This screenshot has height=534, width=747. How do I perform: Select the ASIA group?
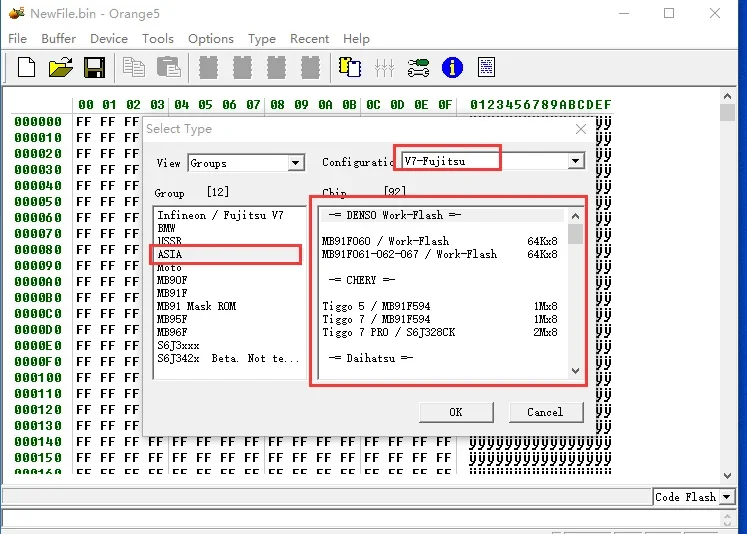click(x=229, y=254)
